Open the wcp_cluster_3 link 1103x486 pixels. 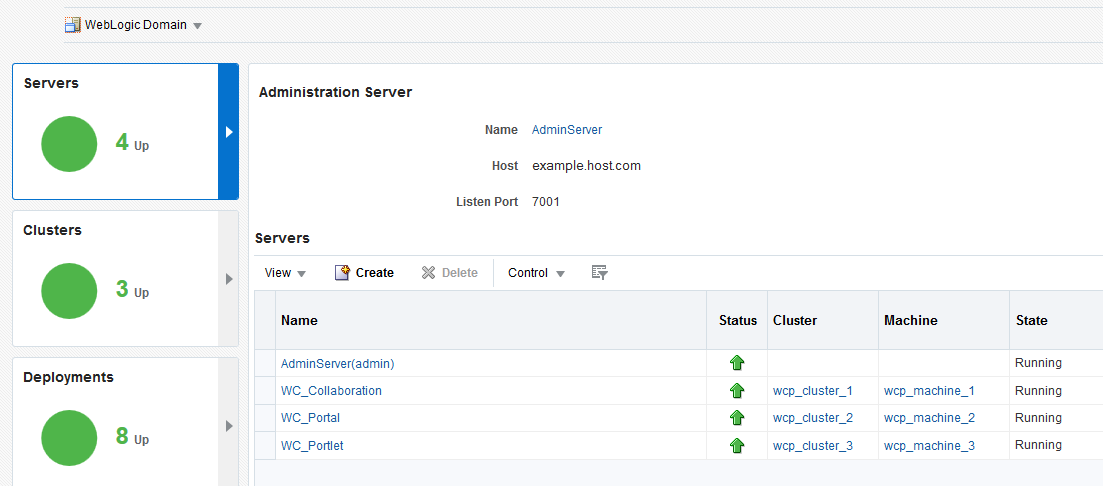point(812,445)
